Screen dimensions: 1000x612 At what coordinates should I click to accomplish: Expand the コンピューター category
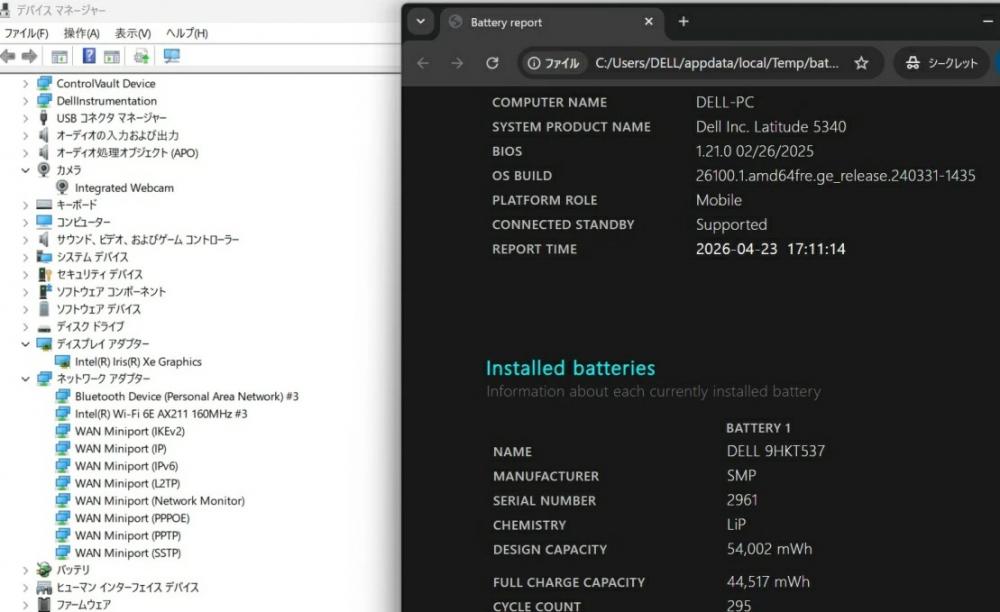click(26, 222)
